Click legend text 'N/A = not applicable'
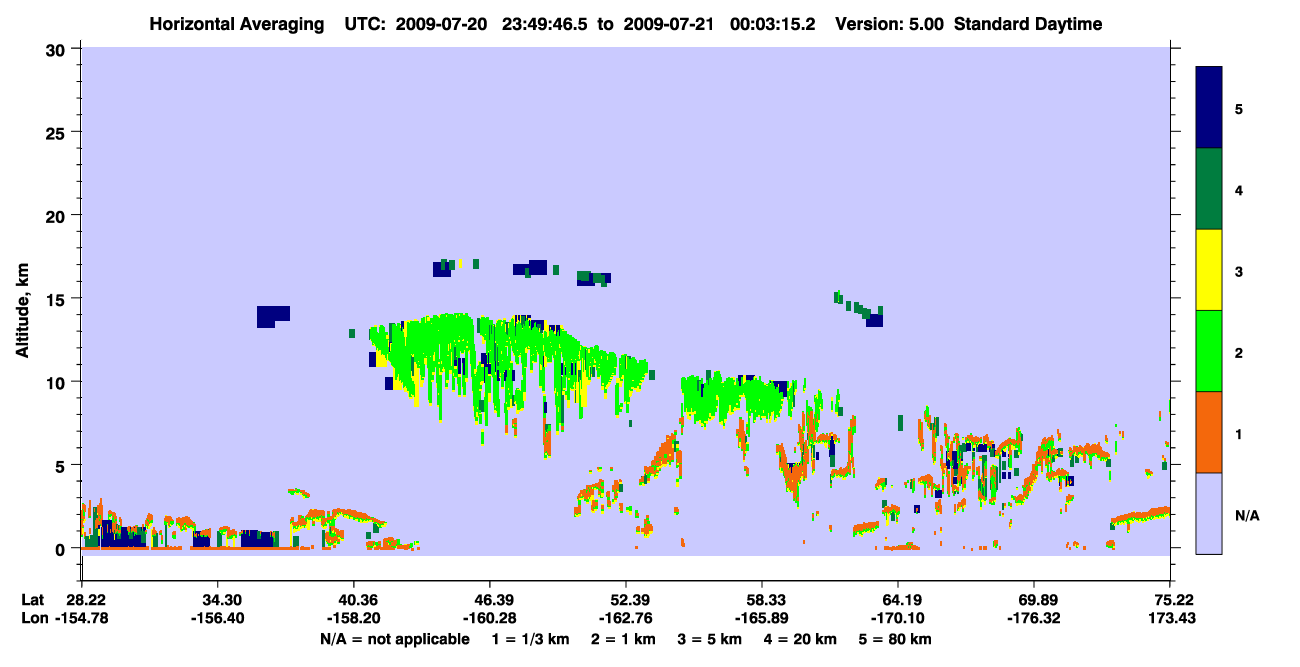This screenshot has width=1300, height=667. (395, 639)
